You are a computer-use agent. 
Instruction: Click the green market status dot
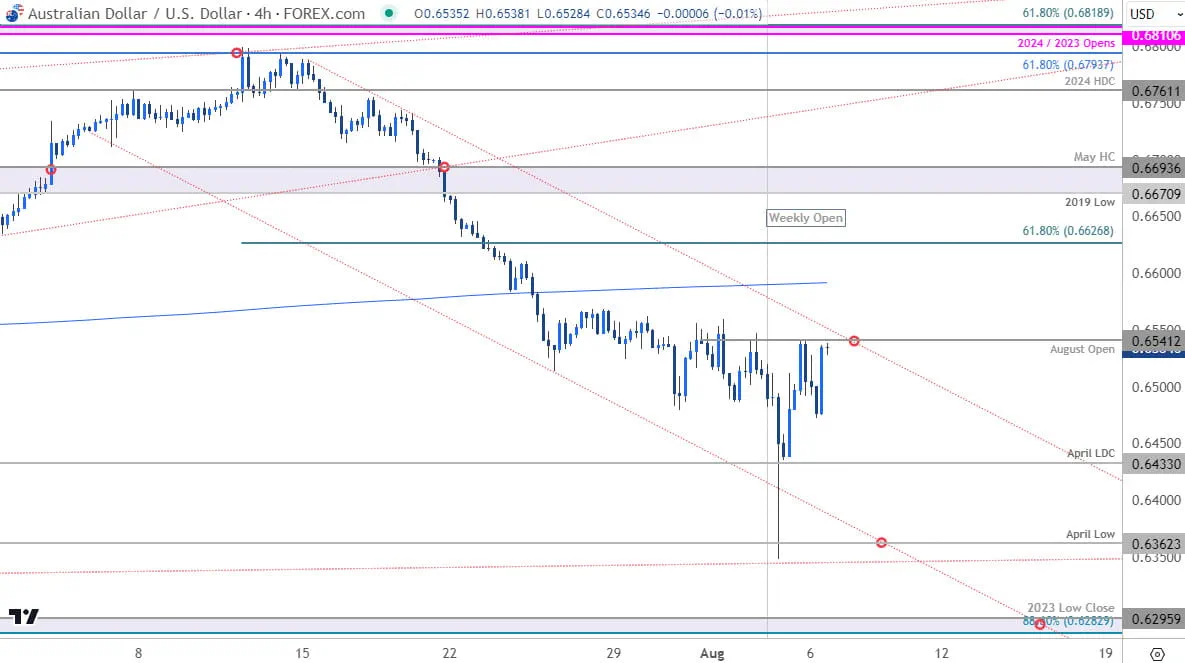[x=388, y=13]
